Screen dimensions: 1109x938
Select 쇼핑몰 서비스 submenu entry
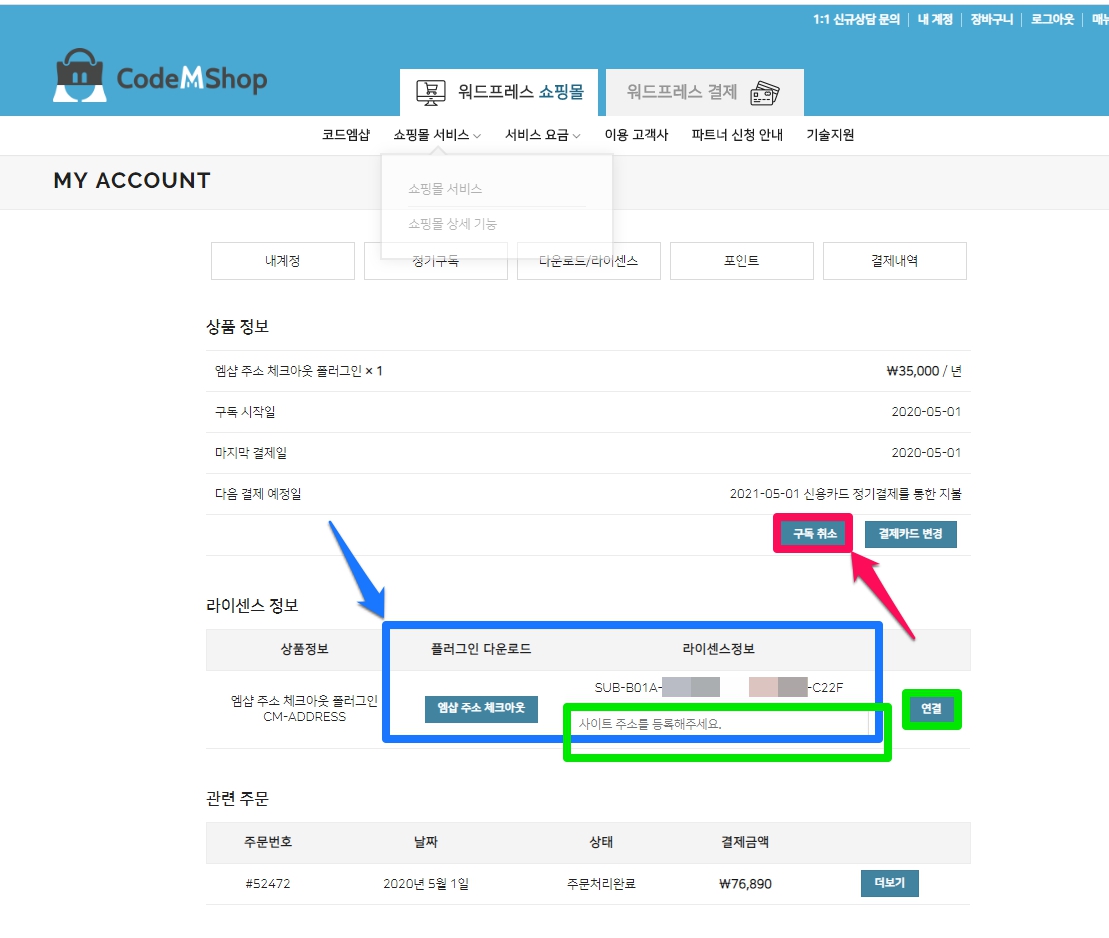tap(445, 188)
